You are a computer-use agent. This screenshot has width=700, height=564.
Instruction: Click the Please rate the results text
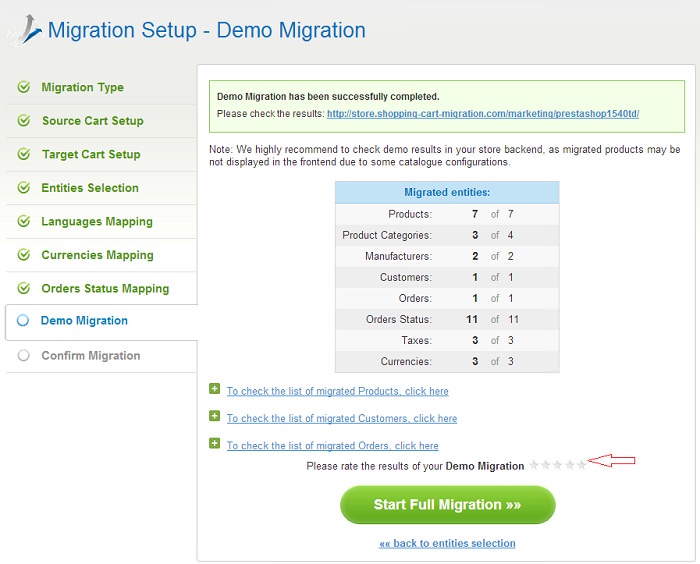pos(415,466)
